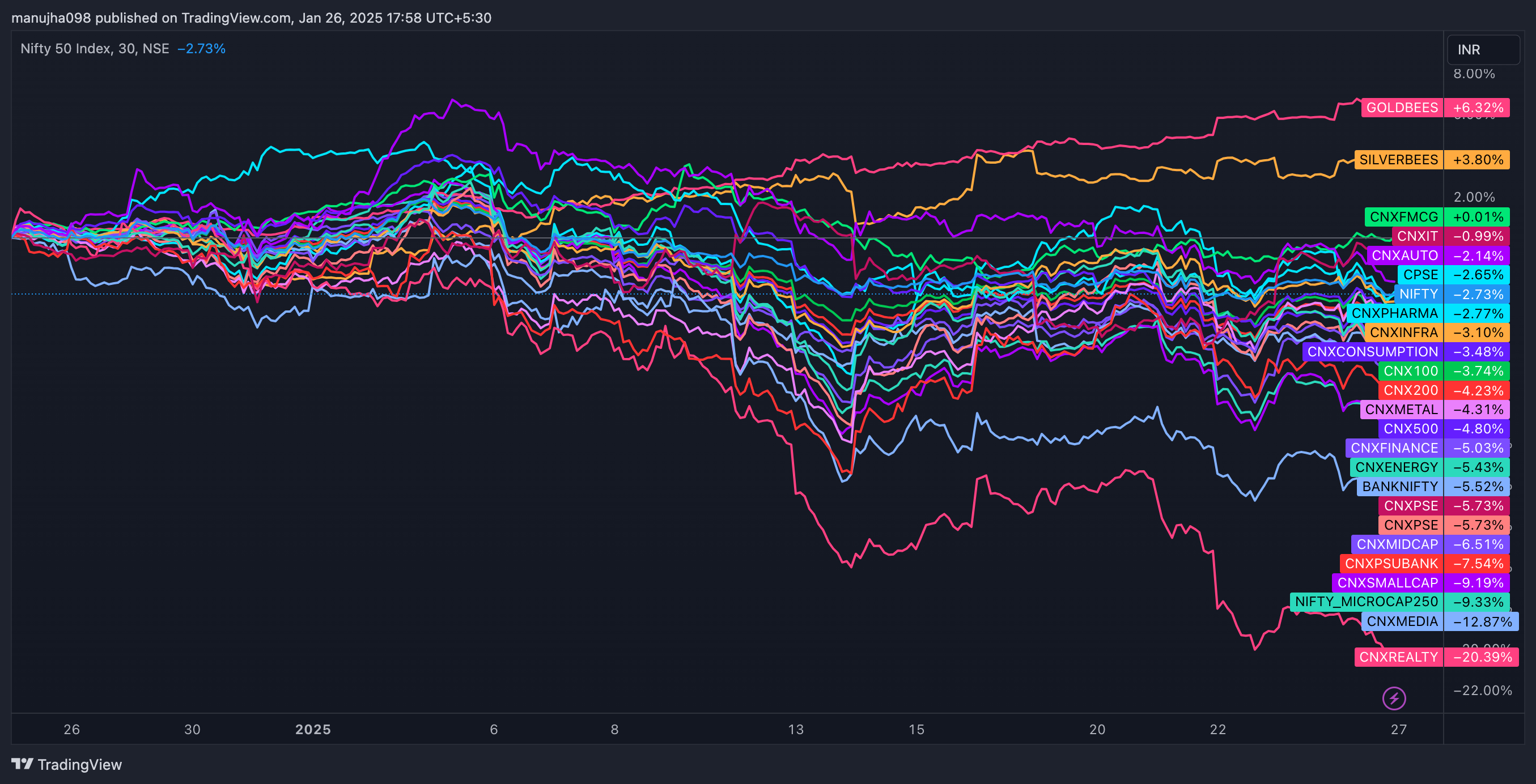Click the CNXMEDIA label tag
Screen dimensions: 1536x784
pos(1402,621)
